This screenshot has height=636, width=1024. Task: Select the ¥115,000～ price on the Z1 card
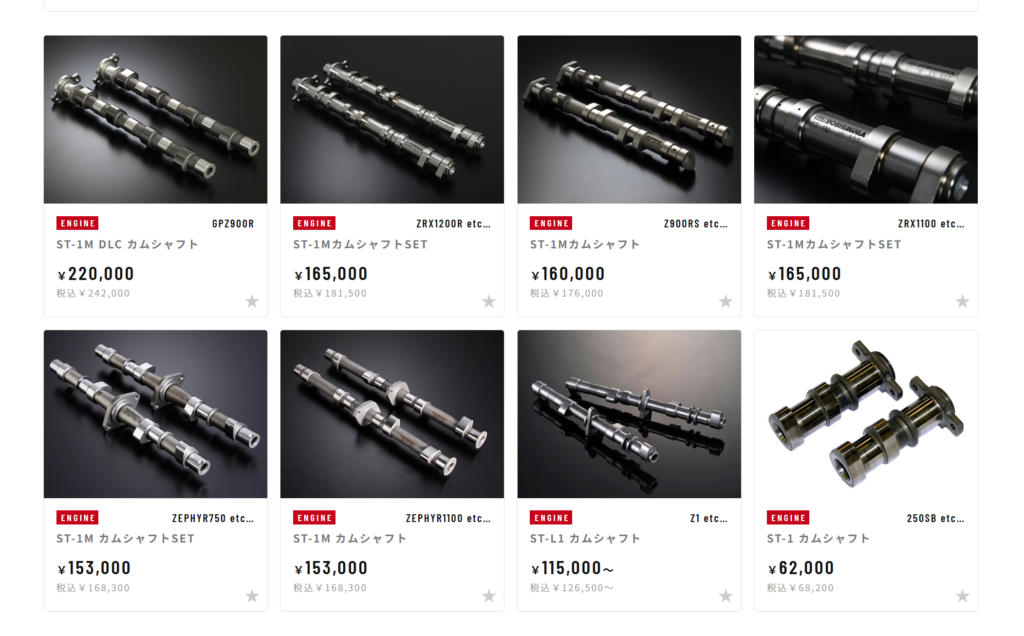pyautogui.click(x=572, y=568)
